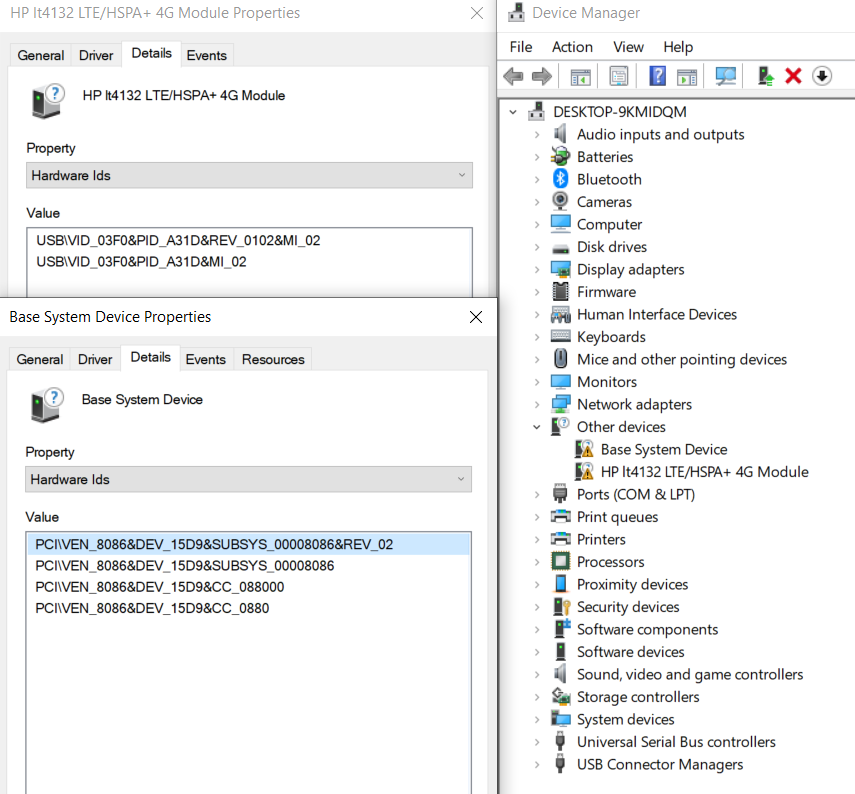Select the Processors icon in the device tree

tap(561, 561)
